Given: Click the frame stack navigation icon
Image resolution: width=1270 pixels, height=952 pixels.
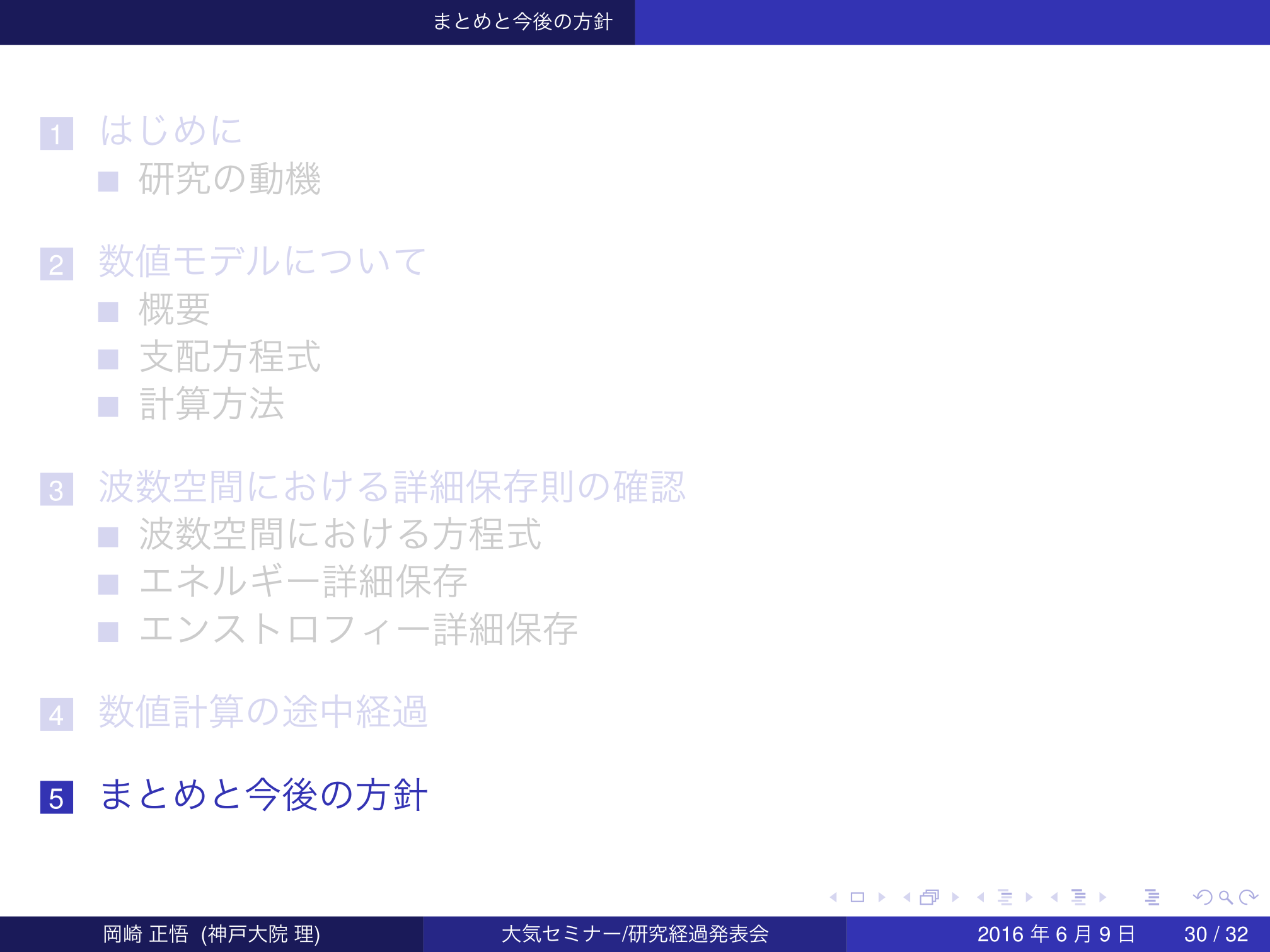Looking at the screenshot, I should (930, 897).
